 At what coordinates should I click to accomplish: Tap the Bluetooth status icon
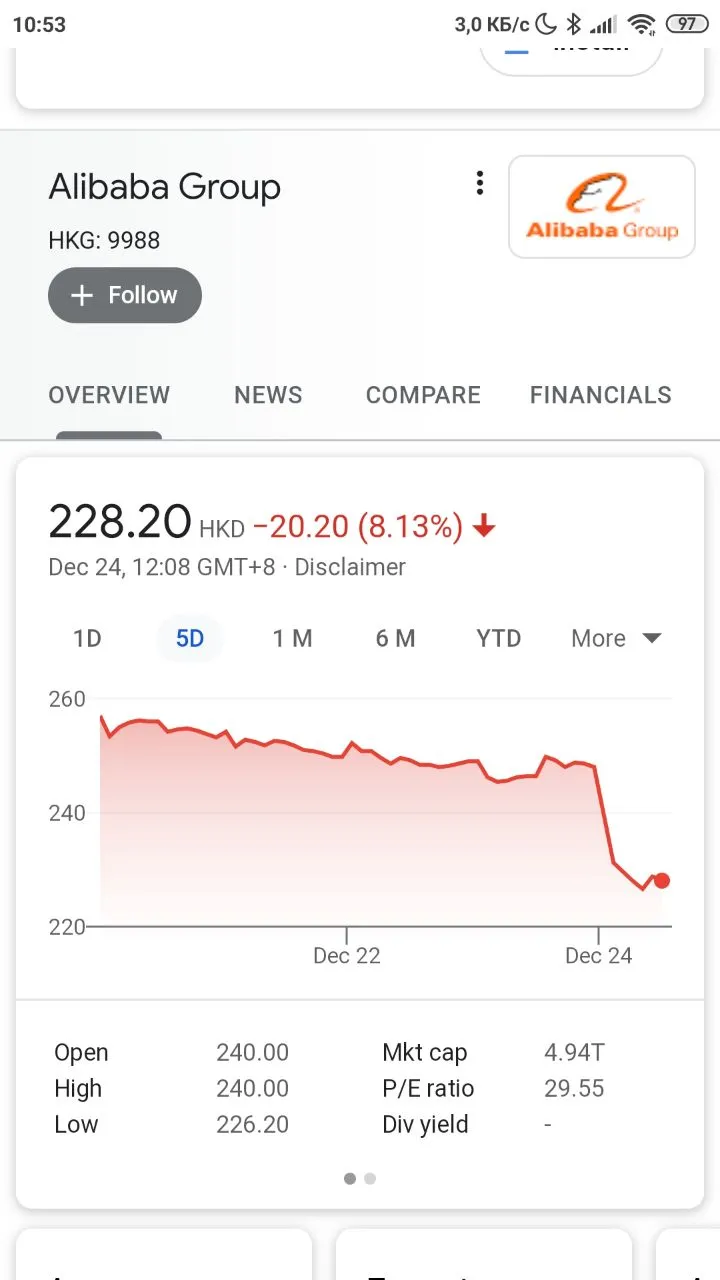[573, 24]
